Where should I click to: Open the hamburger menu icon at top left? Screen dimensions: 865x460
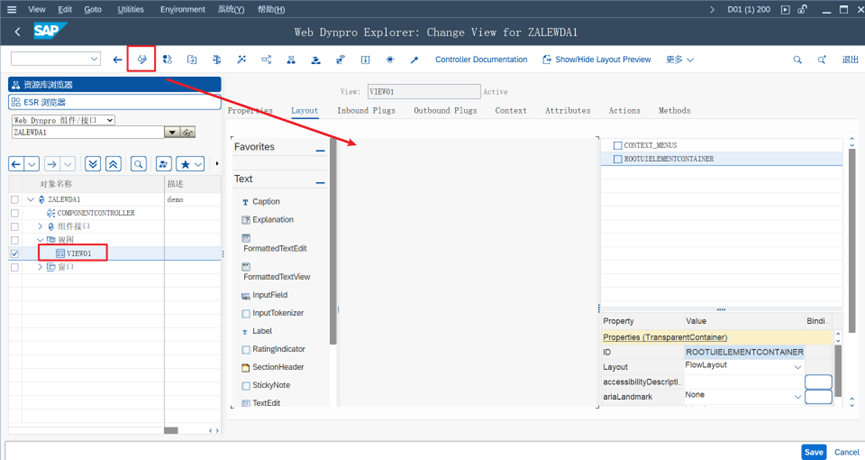[12, 9]
